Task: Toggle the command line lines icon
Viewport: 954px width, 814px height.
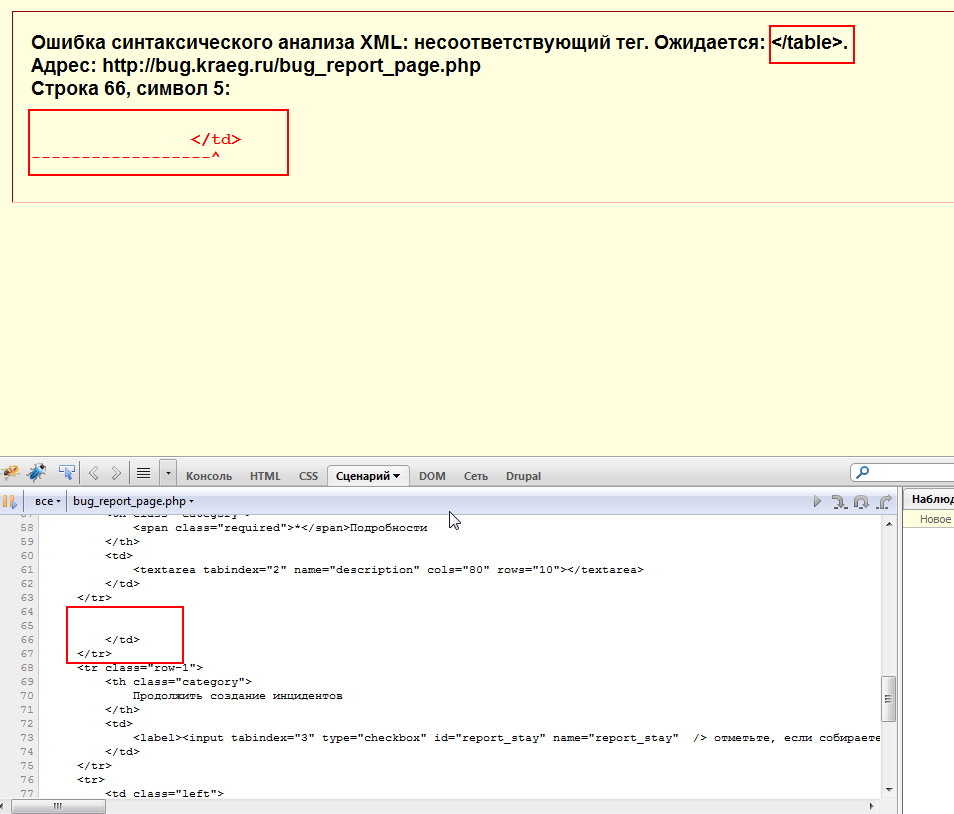Action: (143, 473)
